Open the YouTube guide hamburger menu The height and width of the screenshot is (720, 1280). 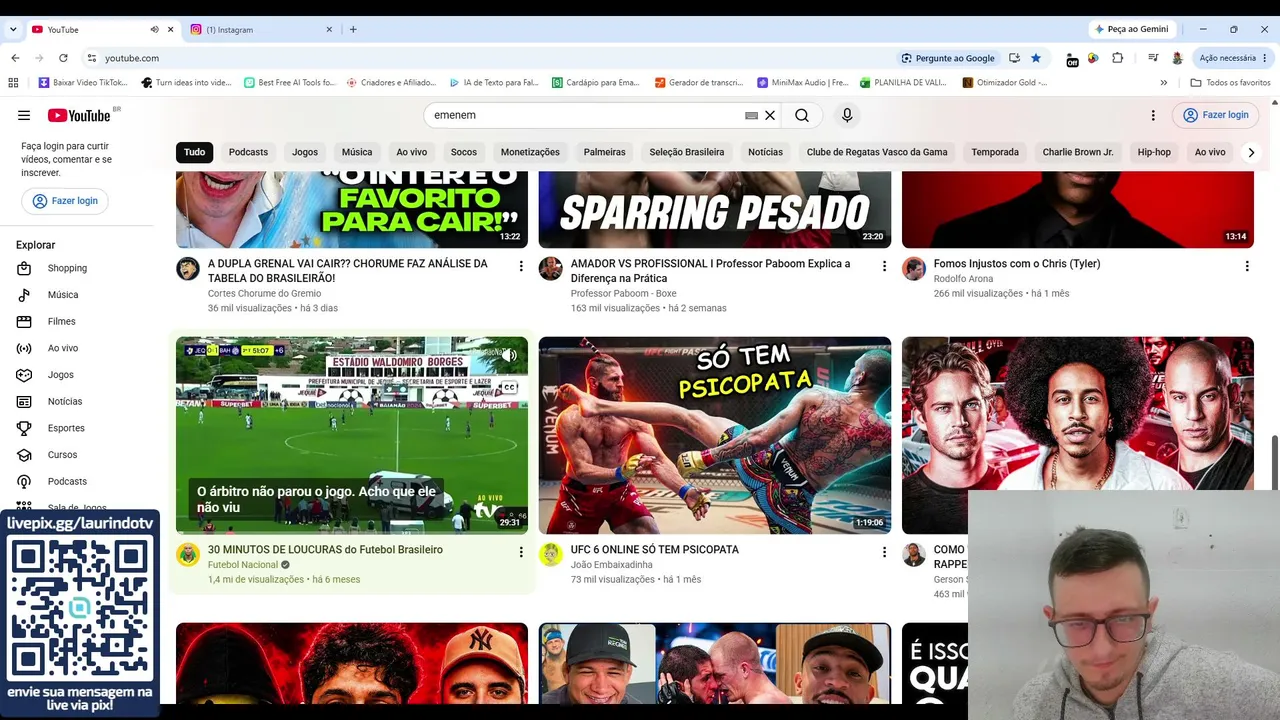pos(24,115)
